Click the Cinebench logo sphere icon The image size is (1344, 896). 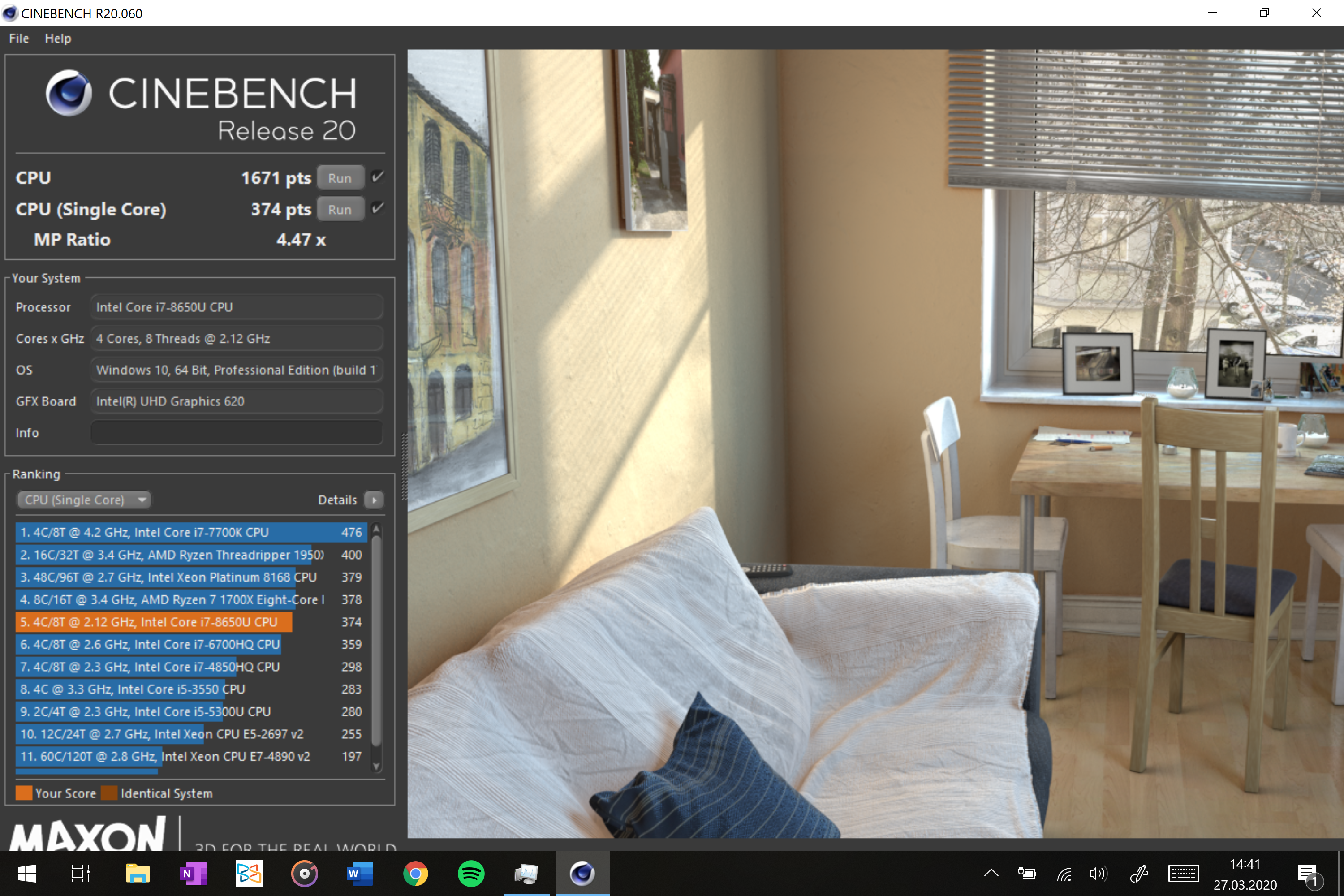(x=69, y=93)
